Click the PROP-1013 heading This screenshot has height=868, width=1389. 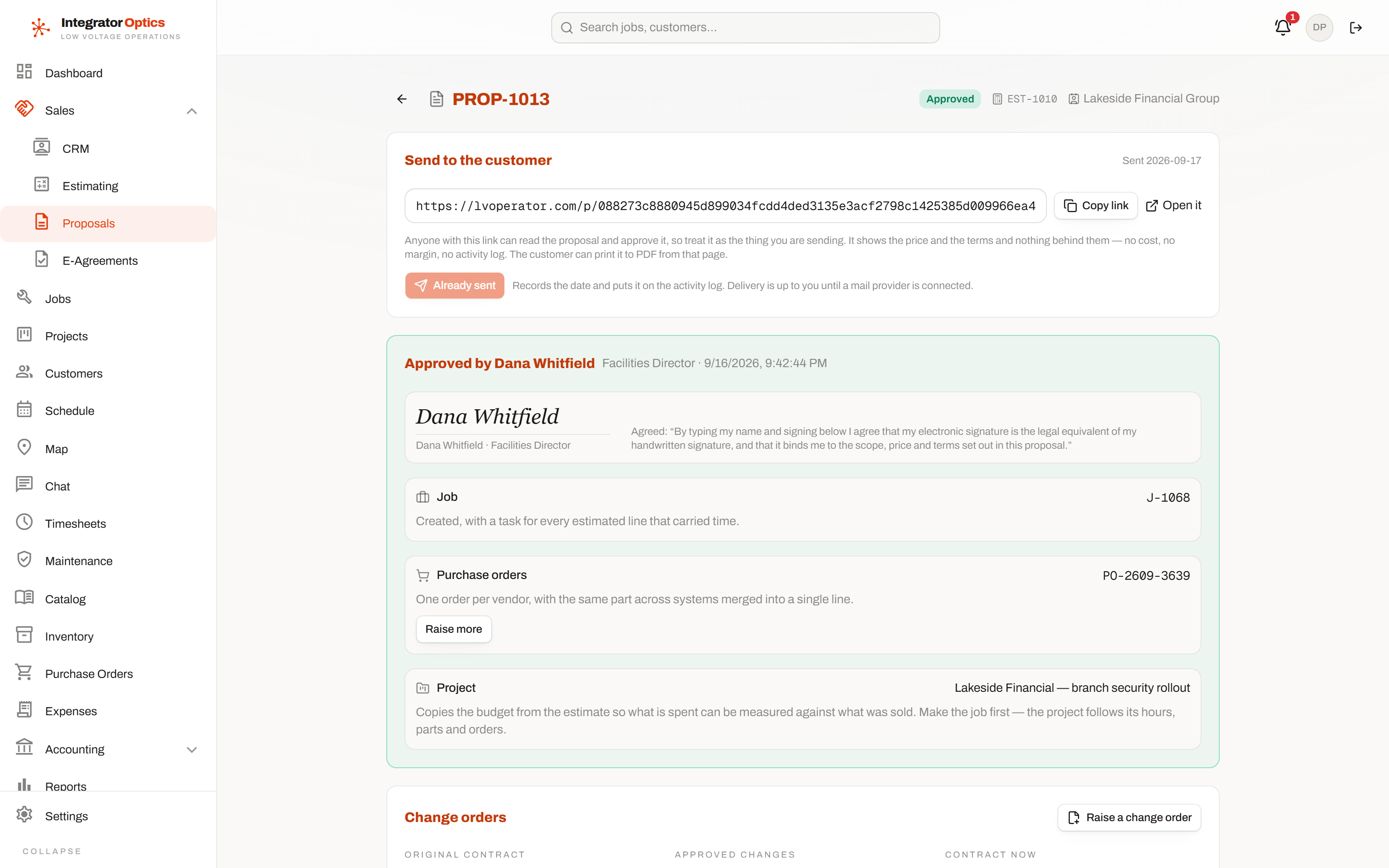(x=500, y=99)
